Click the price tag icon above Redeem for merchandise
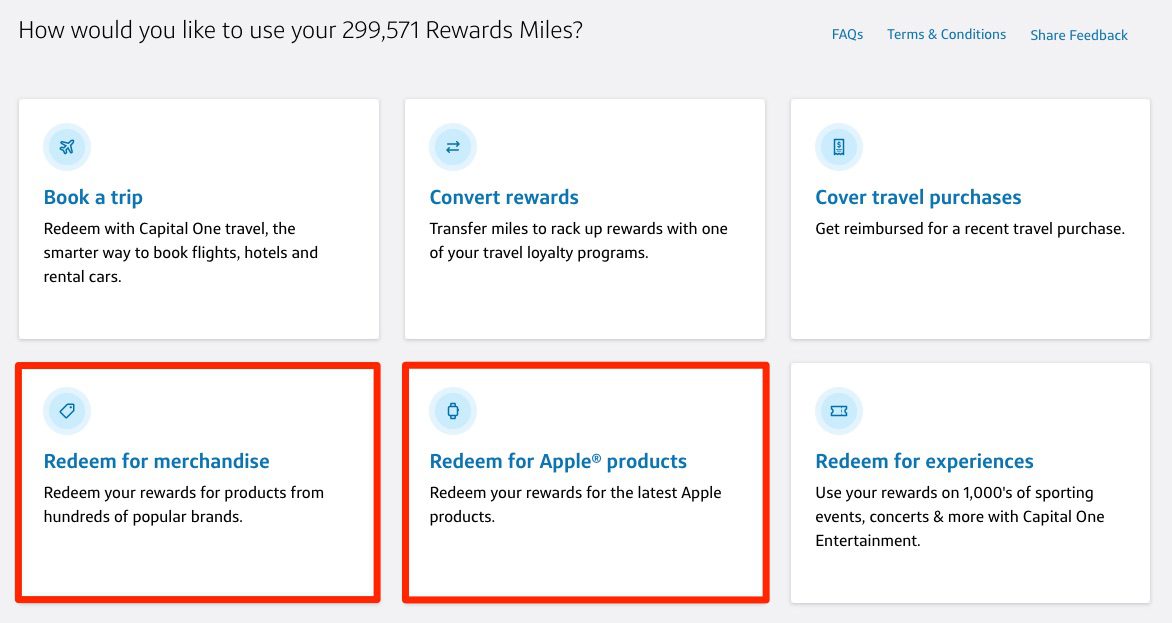This screenshot has height=623, width=1172. pyautogui.click(x=66, y=410)
